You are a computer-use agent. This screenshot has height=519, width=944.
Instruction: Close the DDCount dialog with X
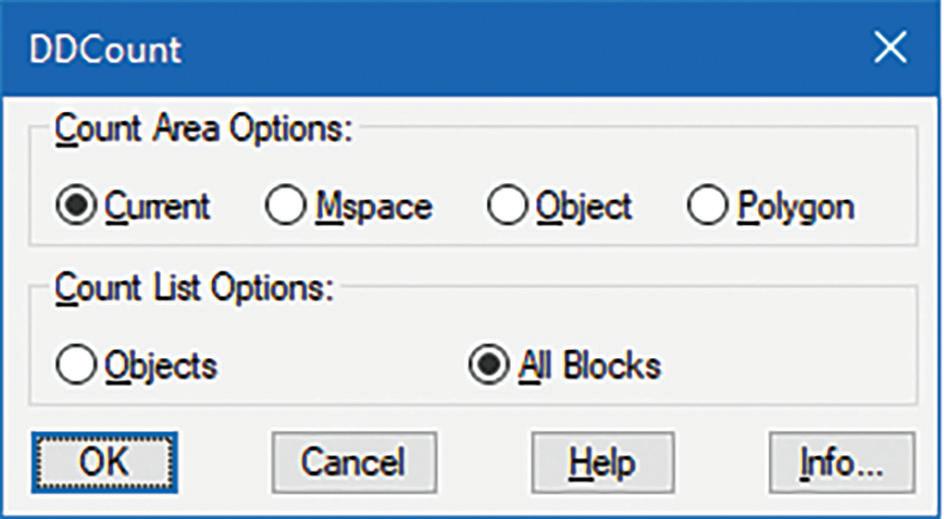[889, 48]
